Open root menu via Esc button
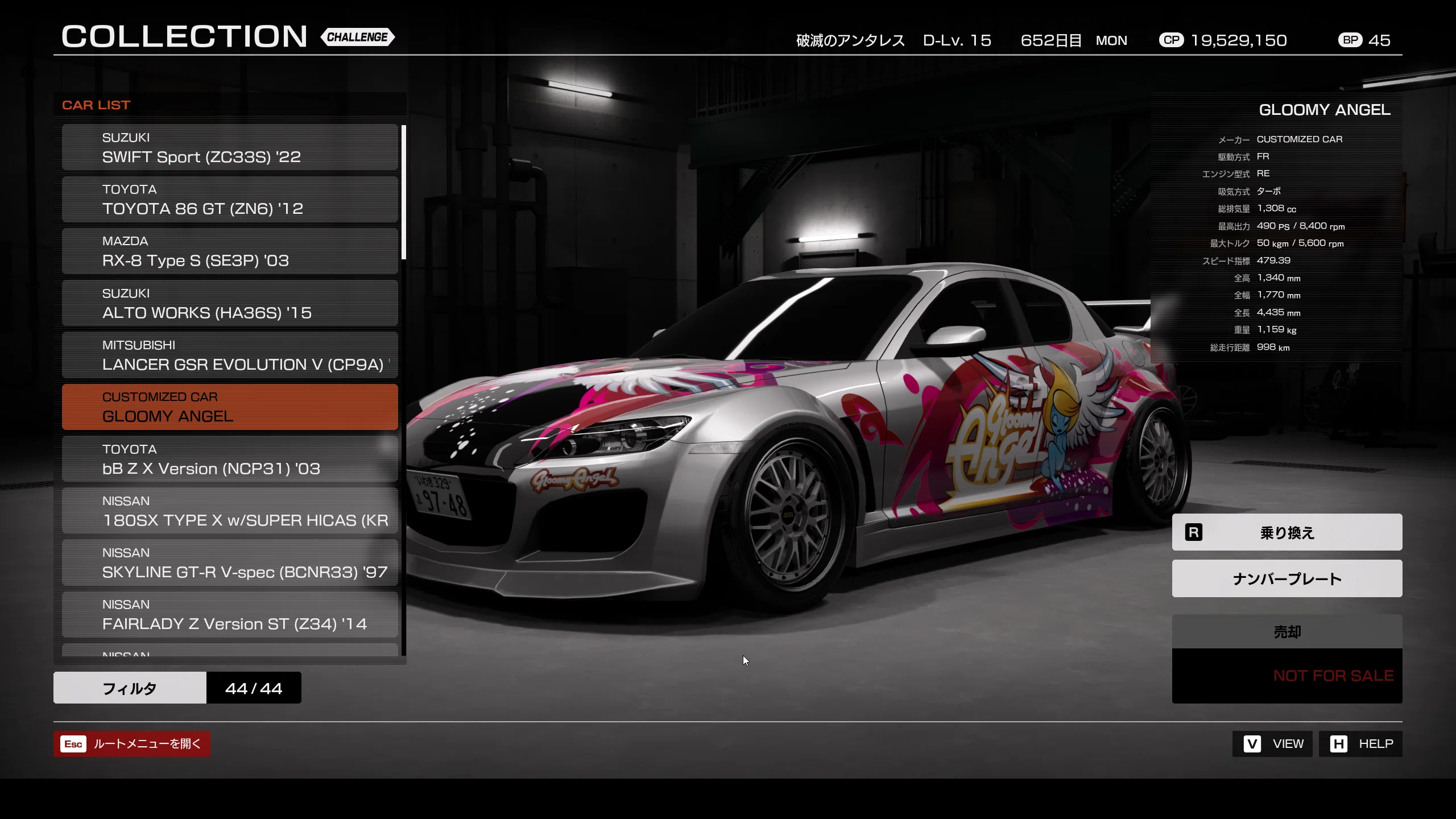This screenshot has width=1456, height=819. click(x=132, y=744)
